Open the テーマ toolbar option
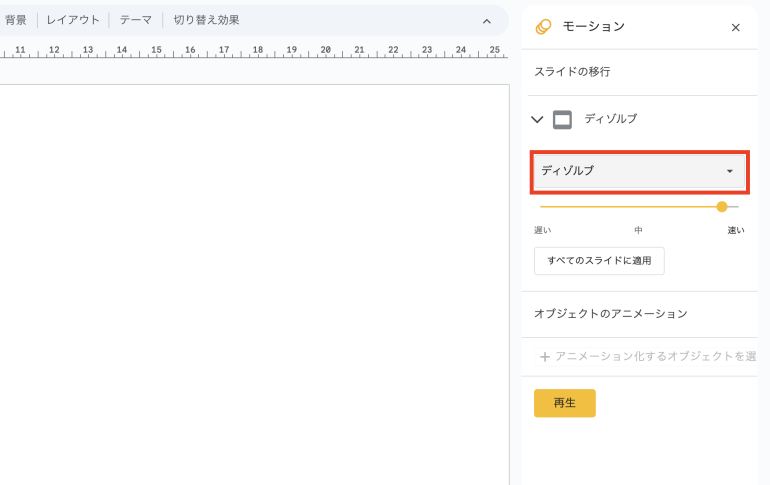The width and height of the screenshot is (770, 485). 136,20
